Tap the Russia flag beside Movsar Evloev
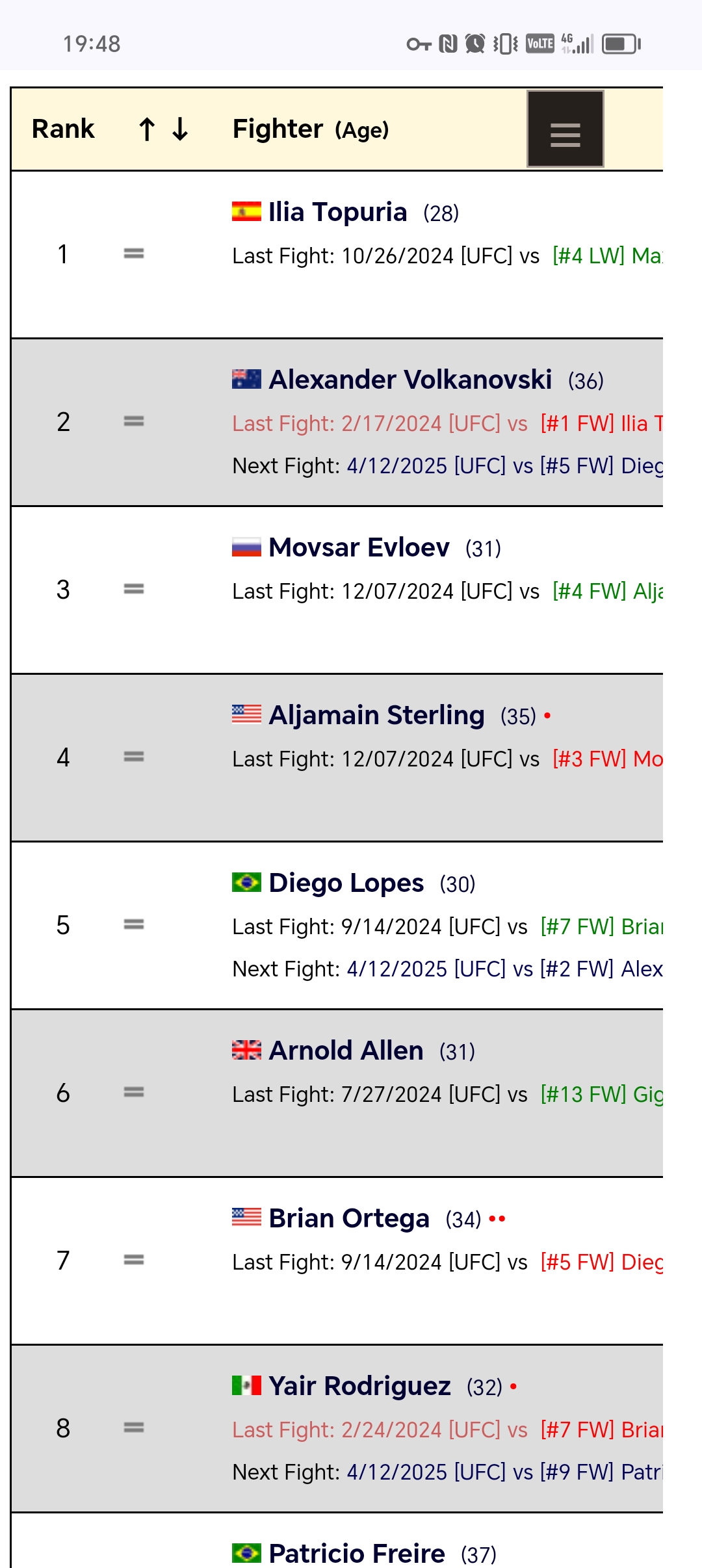The width and height of the screenshot is (702, 1568). [246, 547]
